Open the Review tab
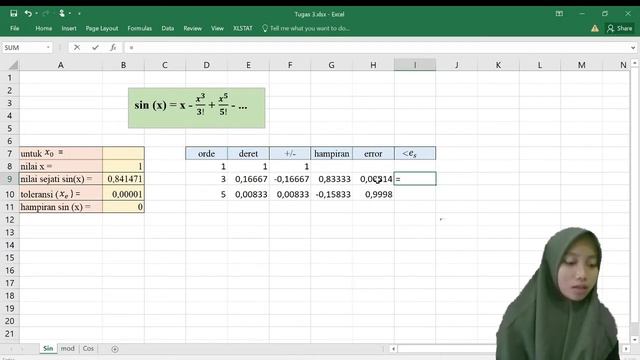The height and width of the screenshot is (360, 640). (x=193, y=28)
